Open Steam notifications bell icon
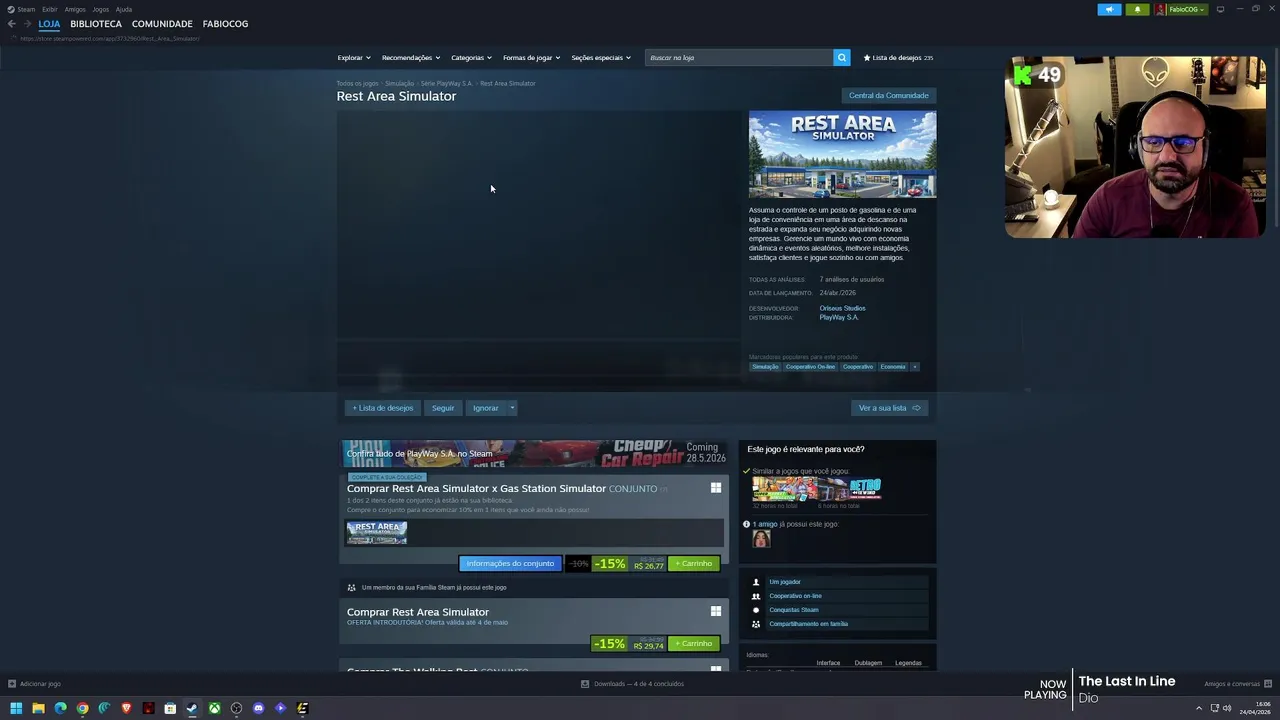The height and width of the screenshot is (720, 1280). click(x=1137, y=9)
